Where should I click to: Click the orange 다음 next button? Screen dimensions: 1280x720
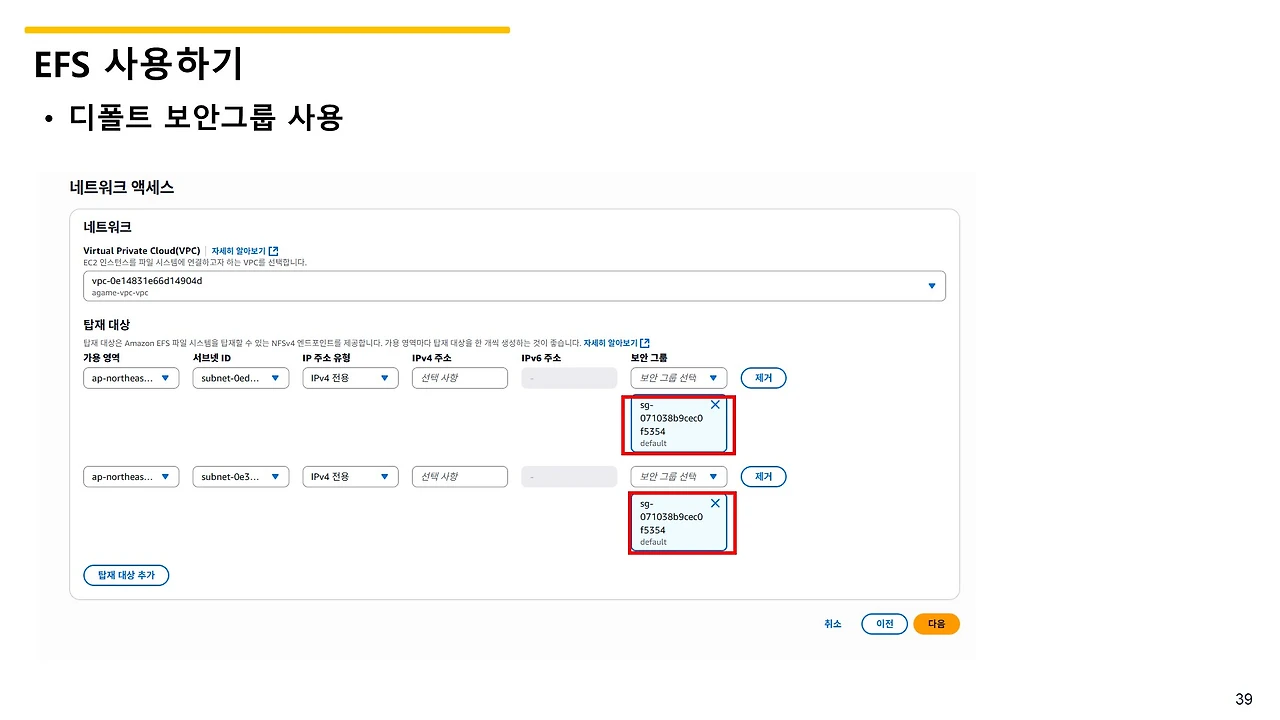coord(936,624)
